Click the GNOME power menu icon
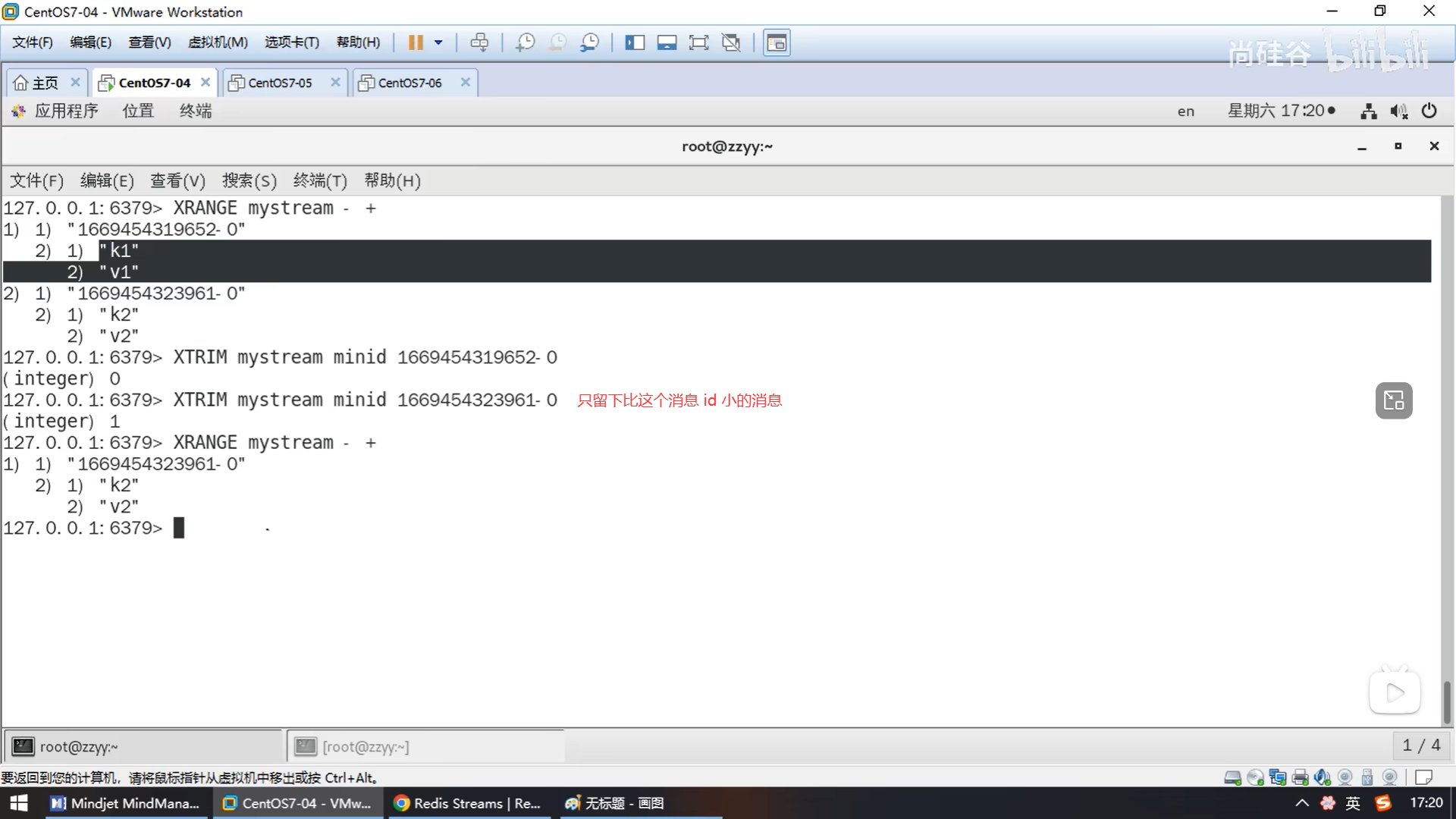This screenshot has height=819, width=1456. point(1429,111)
